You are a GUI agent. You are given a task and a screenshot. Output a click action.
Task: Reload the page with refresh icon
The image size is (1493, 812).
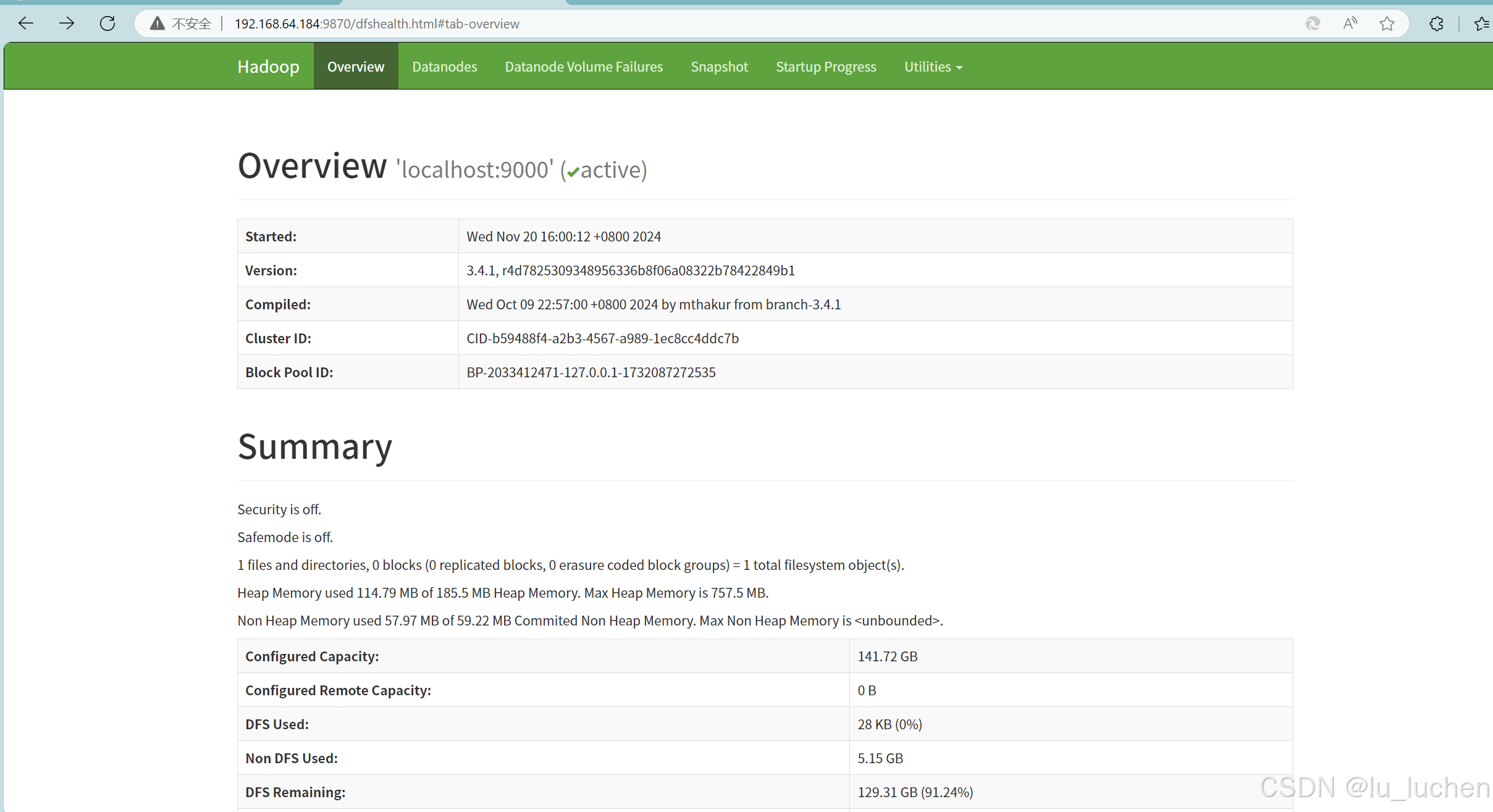coord(107,23)
